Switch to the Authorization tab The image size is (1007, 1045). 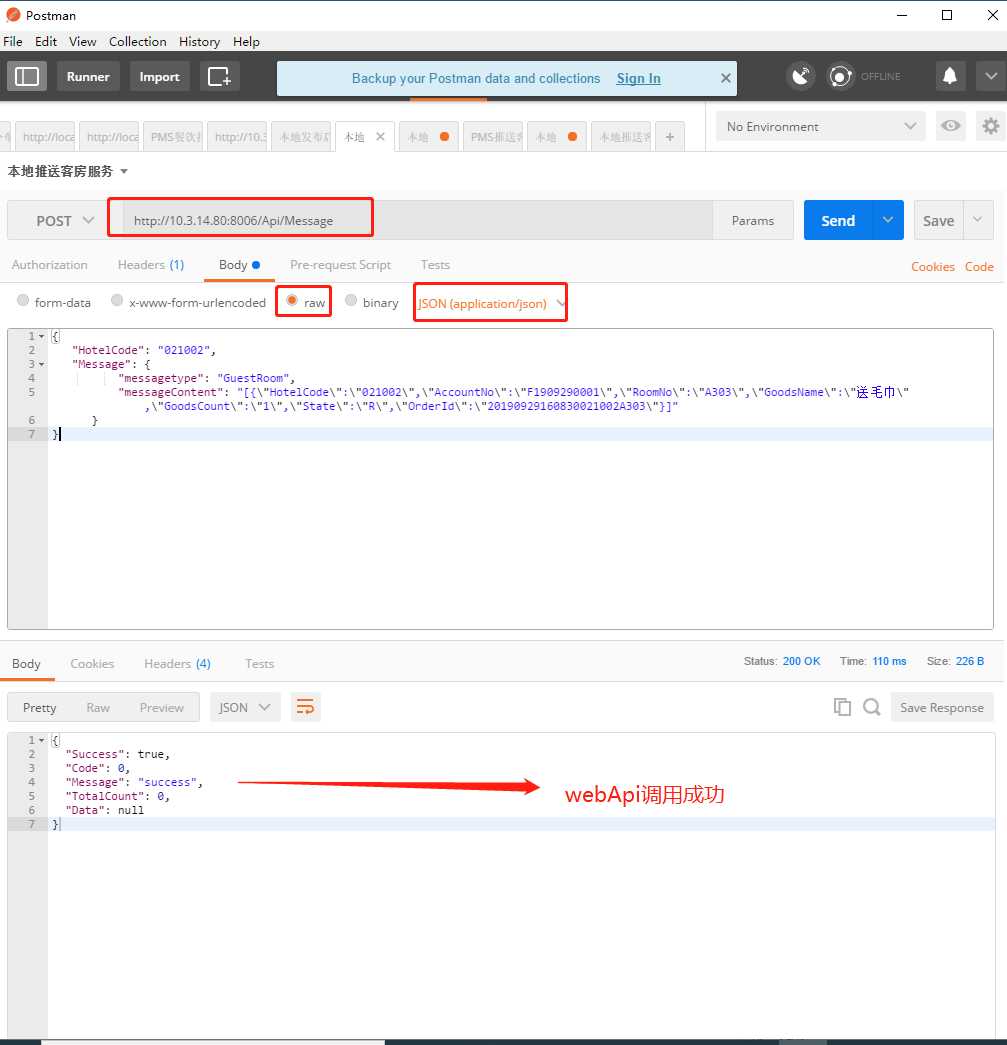49,265
